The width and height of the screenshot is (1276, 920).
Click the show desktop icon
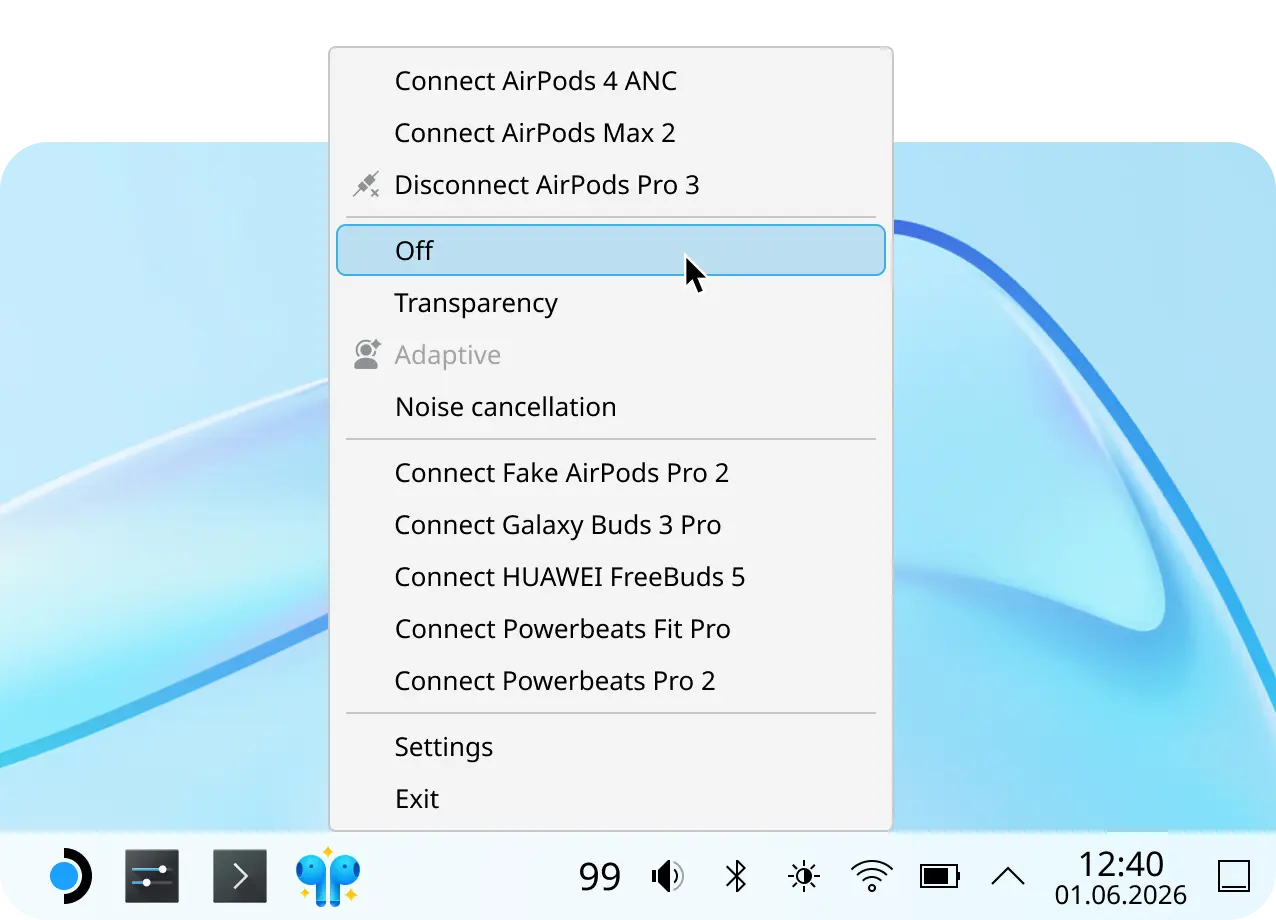(x=1234, y=877)
